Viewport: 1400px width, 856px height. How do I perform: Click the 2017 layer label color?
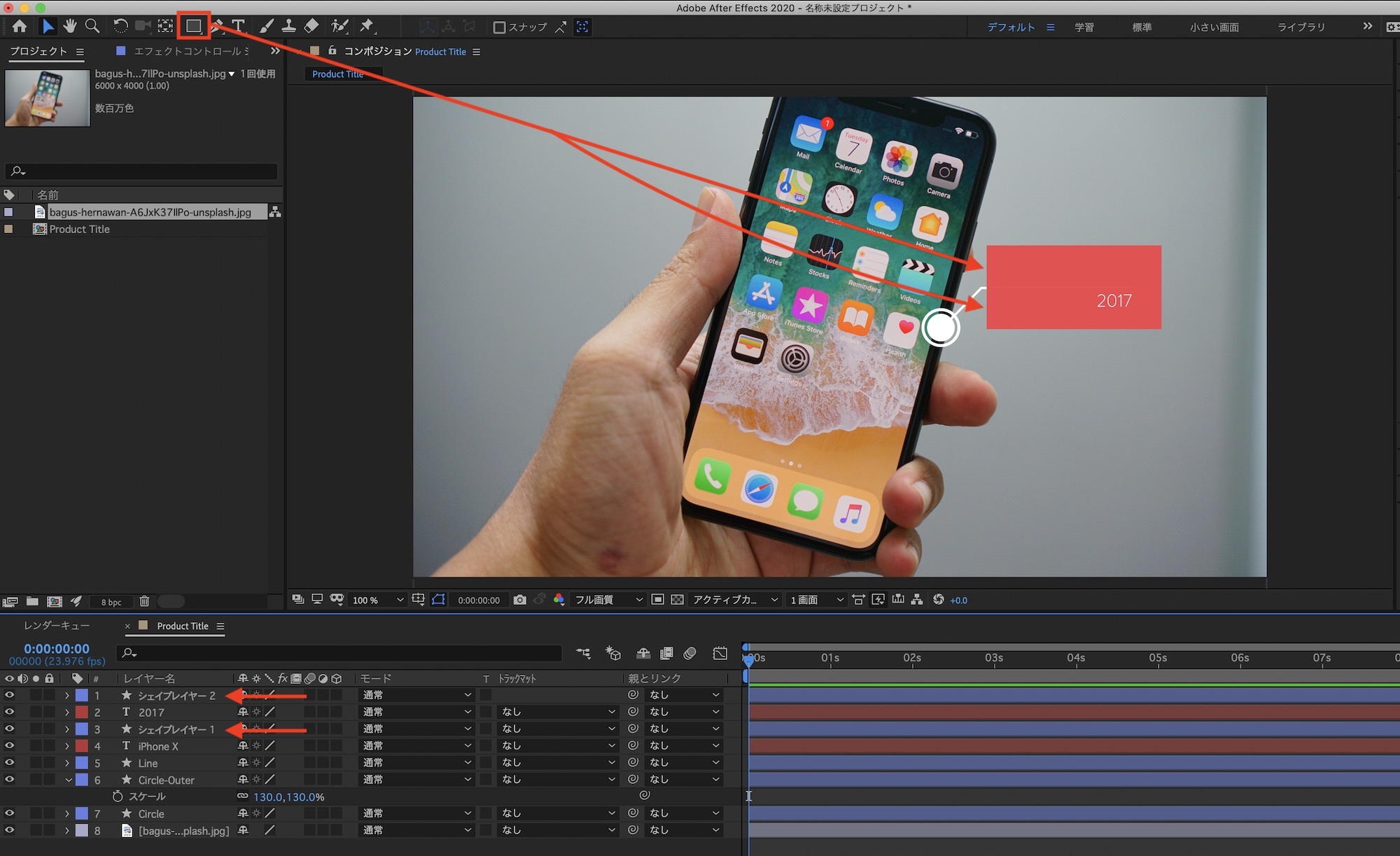coord(82,713)
